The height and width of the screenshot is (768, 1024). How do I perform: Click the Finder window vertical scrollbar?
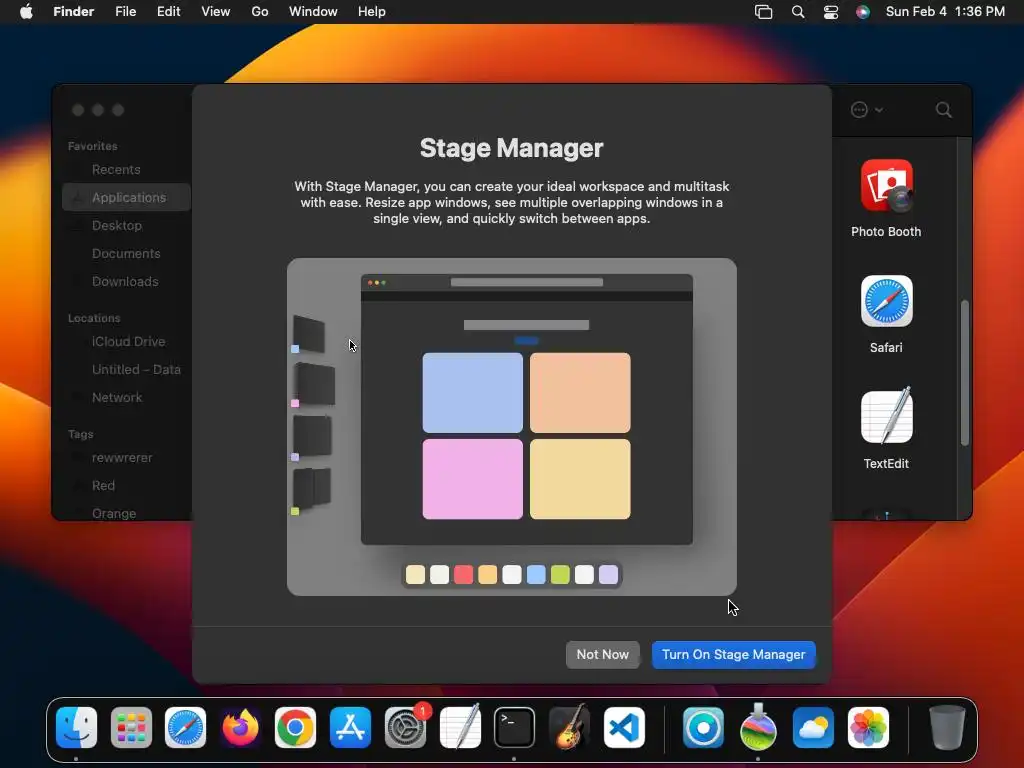pyautogui.click(x=965, y=374)
